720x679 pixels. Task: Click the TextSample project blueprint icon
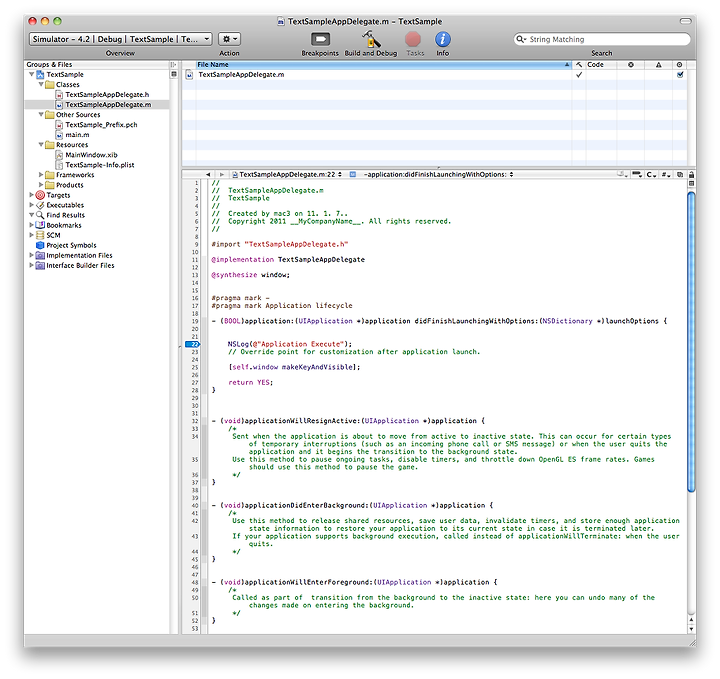[x=40, y=74]
